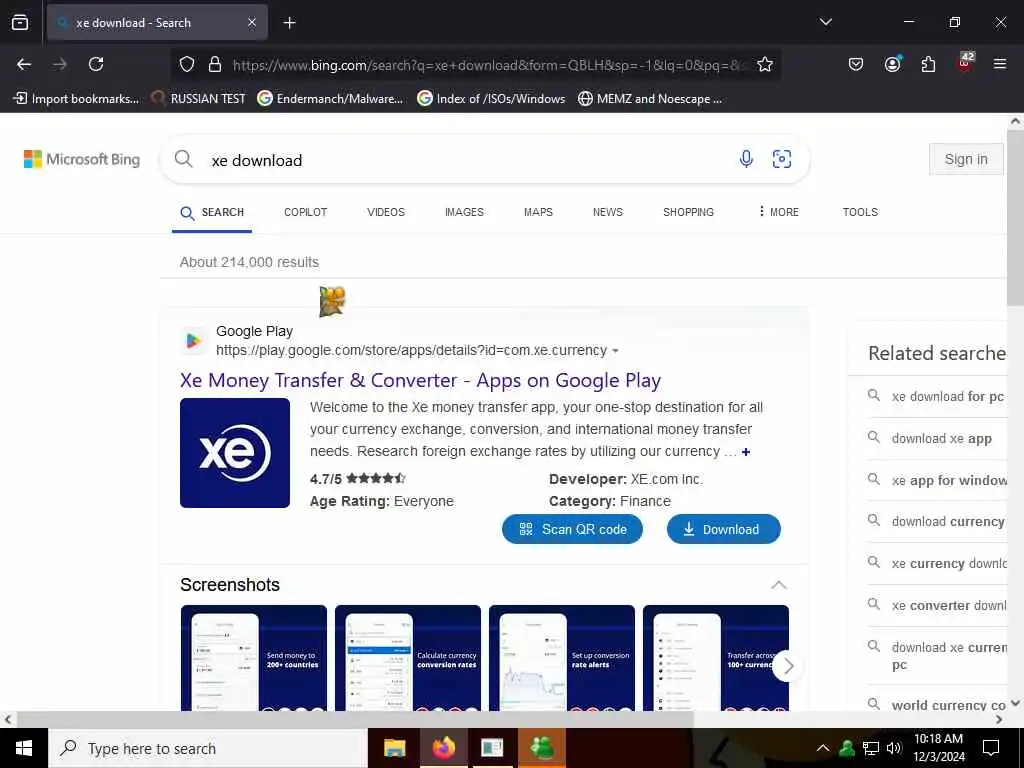Image resolution: width=1024 pixels, height=768 pixels.
Task: Open the RUSSIAN TEST bookmark
Action: point(198,99)
